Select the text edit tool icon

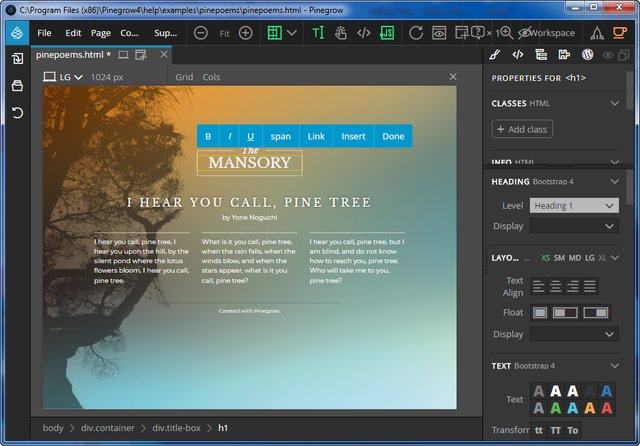[x=318, y=33]
